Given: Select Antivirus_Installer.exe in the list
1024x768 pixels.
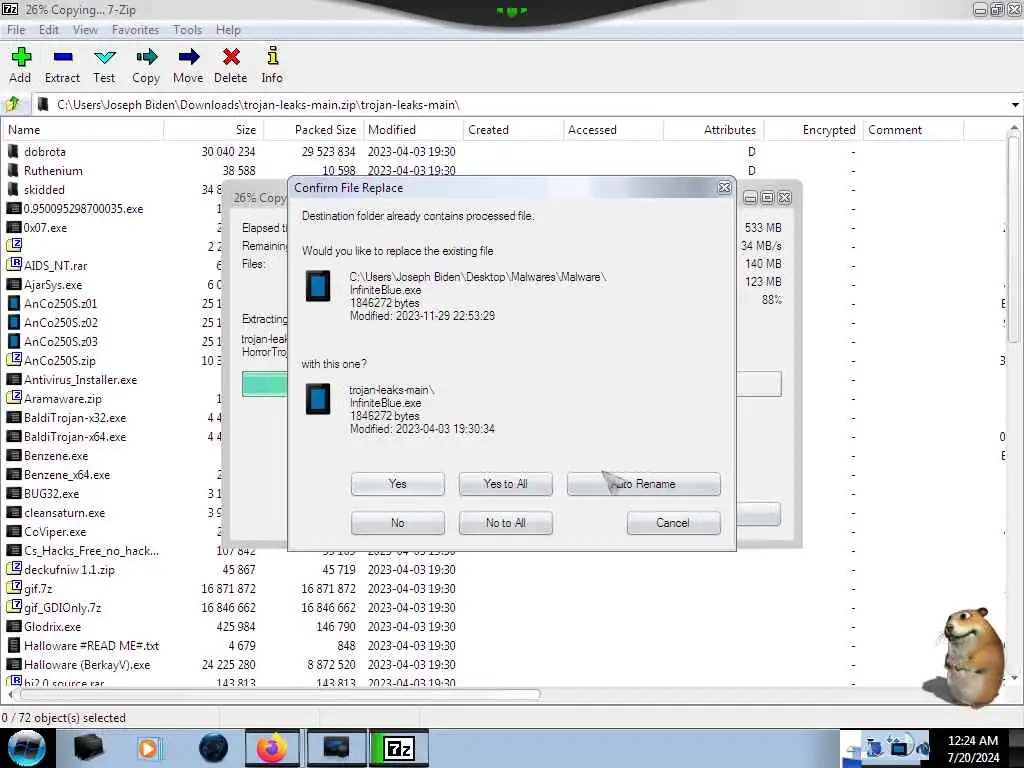Looking at the screenshot, I should (80, 379).
